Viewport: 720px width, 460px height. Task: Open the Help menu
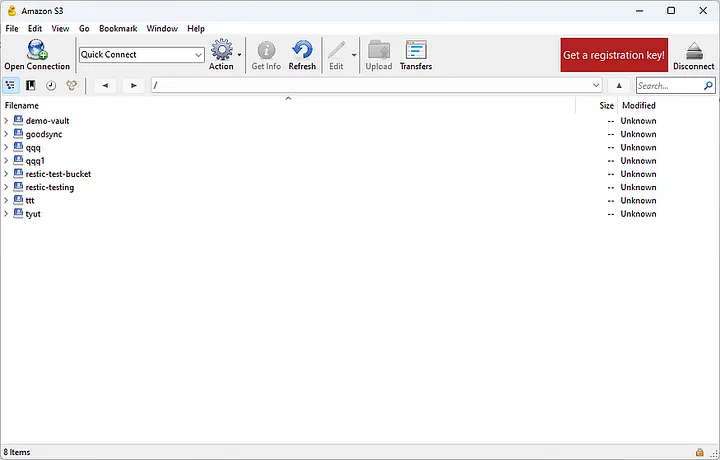(x=196, y=28)
